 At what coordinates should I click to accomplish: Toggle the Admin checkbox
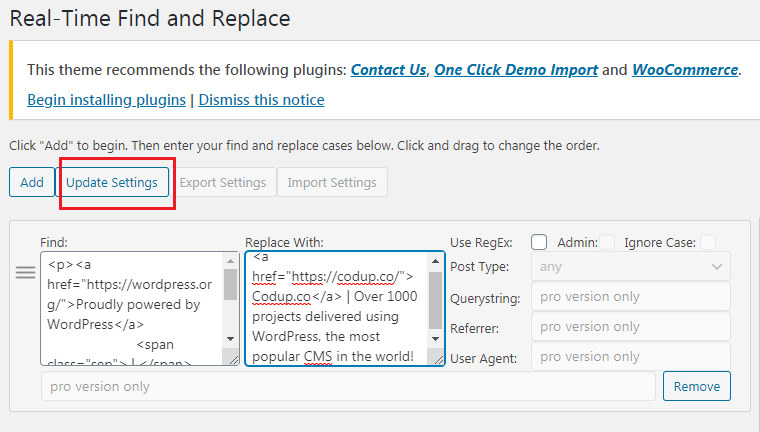607,242
